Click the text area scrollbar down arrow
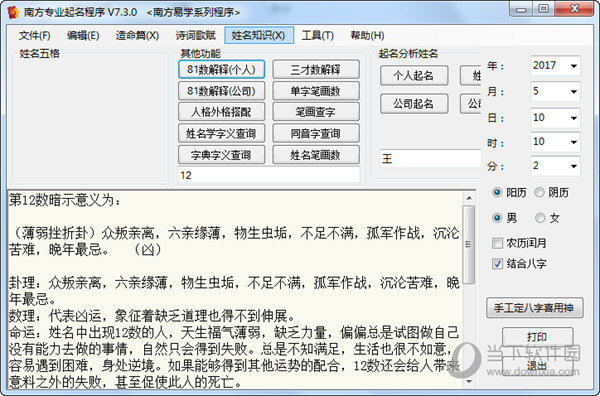This screenshot has width=600, height=396. (469, 381)
